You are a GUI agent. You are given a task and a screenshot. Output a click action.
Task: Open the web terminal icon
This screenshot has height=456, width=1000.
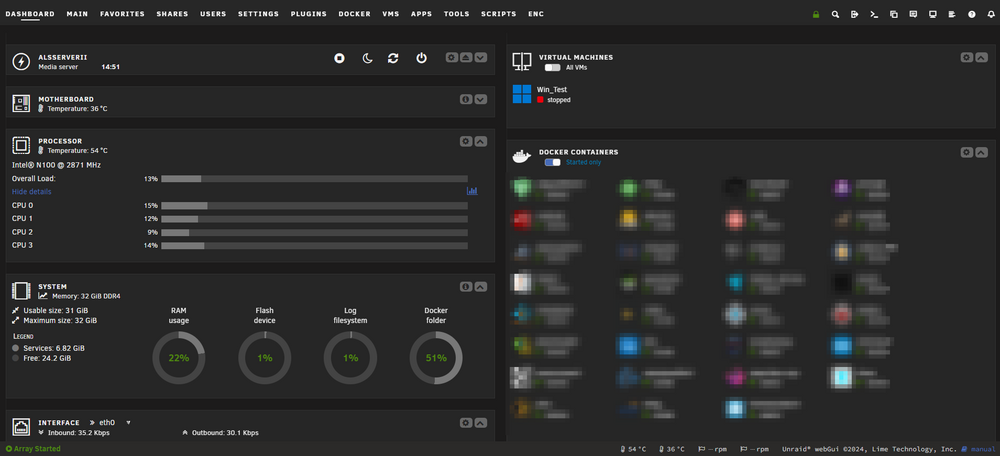coord(874,14)
